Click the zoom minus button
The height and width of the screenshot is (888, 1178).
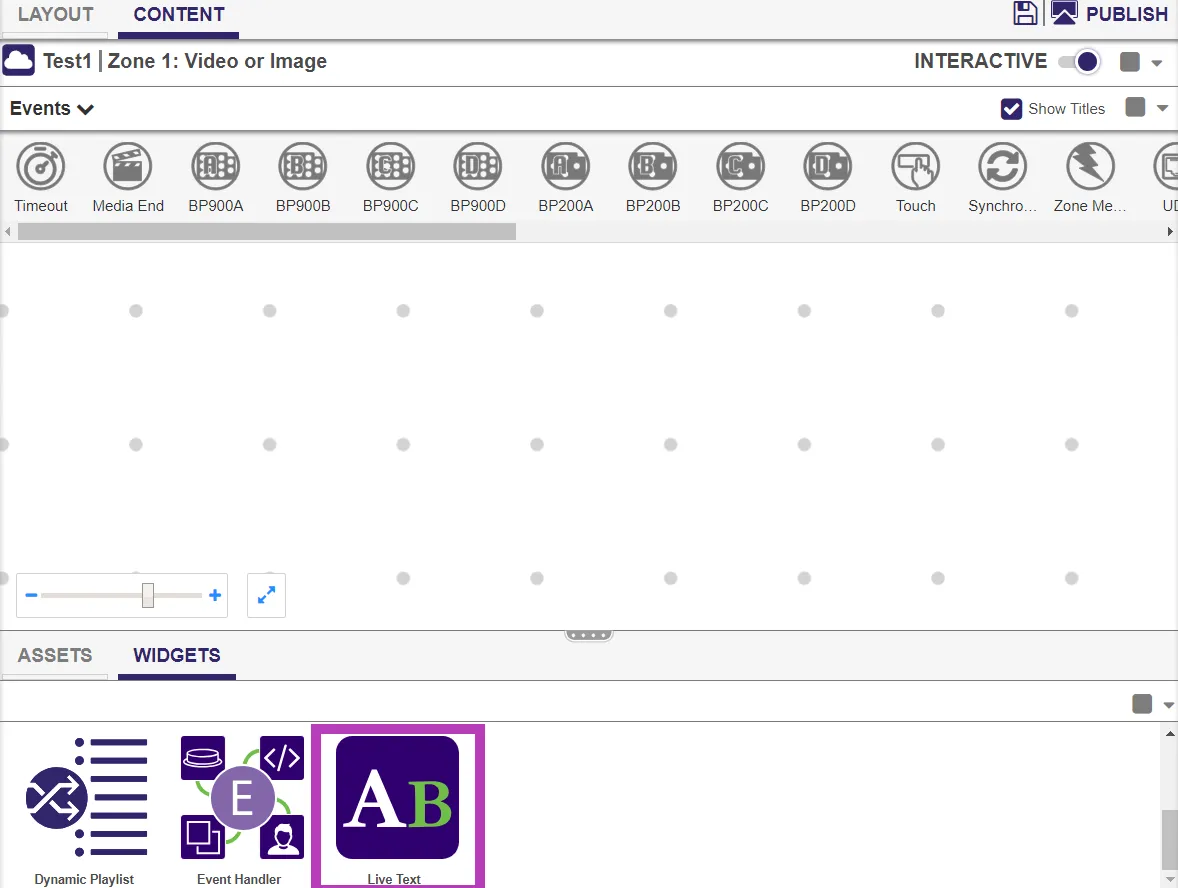(x=31, y=595)
